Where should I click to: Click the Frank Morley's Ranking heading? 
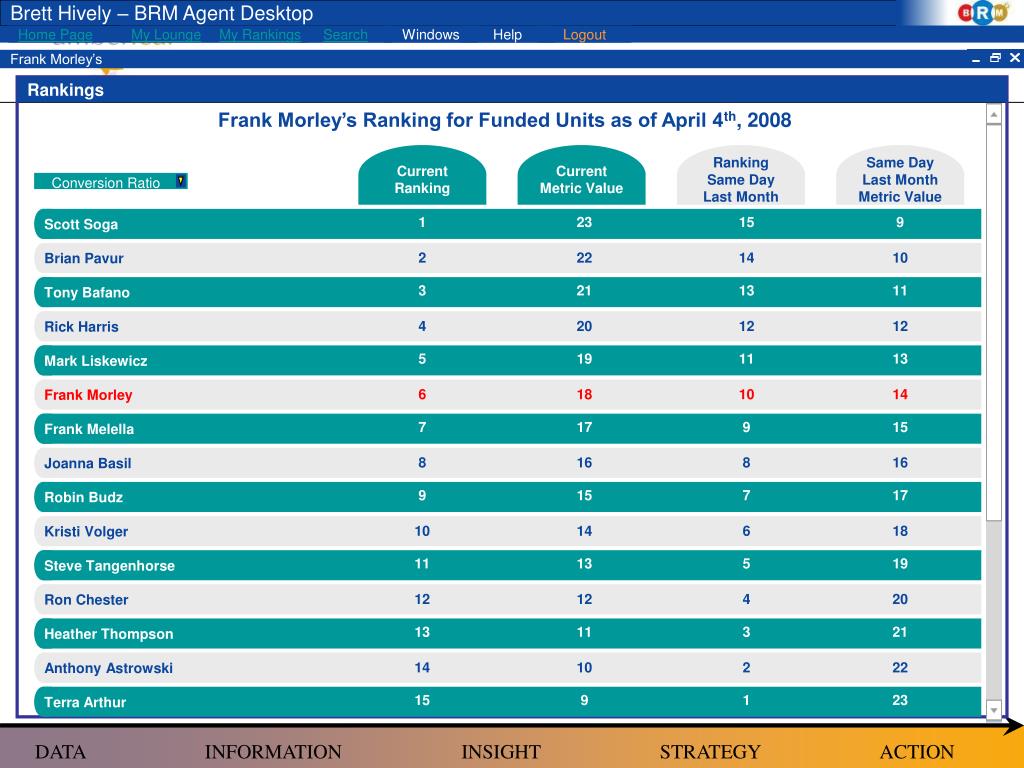click(x=504, y=120)
